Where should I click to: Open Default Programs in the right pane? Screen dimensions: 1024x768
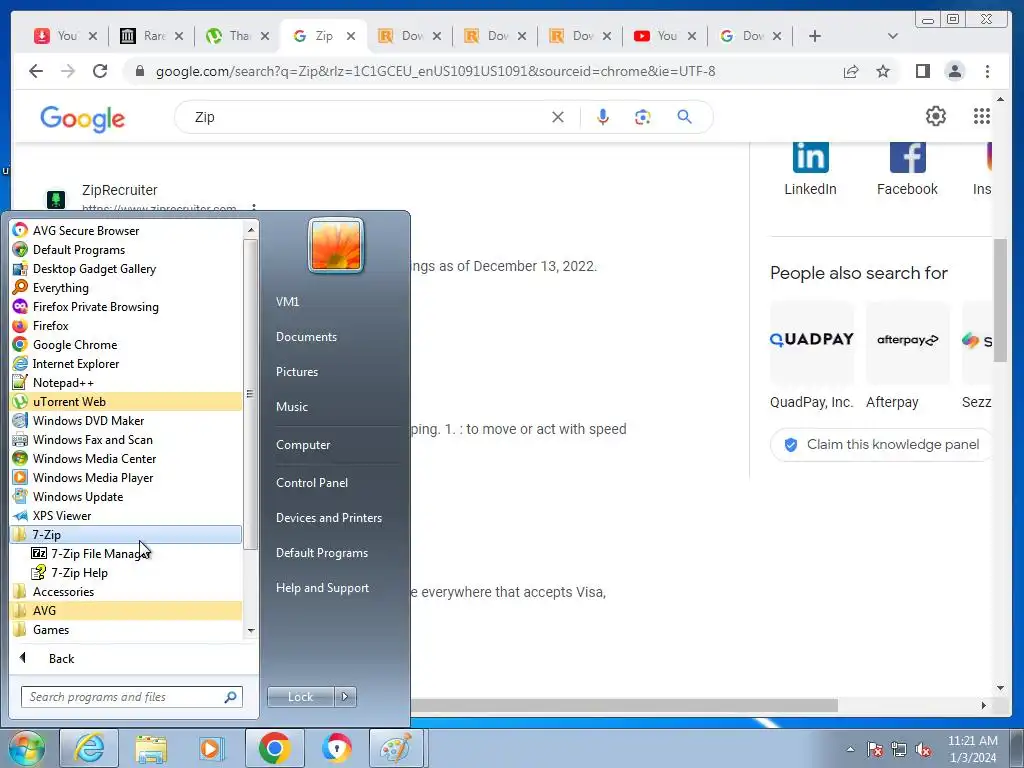pyautogui.click(x=322, y=553)
